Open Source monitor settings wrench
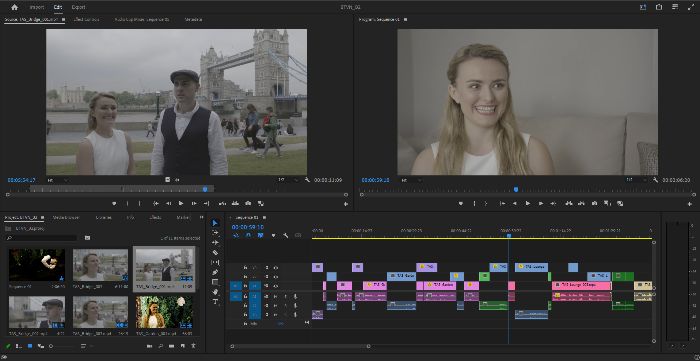 [307, 180]
